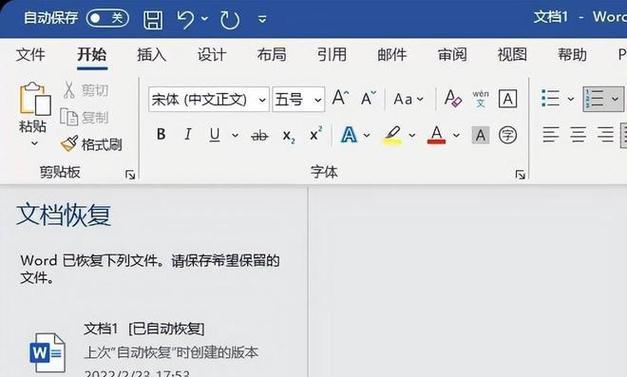627x377 pixels.
Task: Align text right
Action: click(605, 134)
